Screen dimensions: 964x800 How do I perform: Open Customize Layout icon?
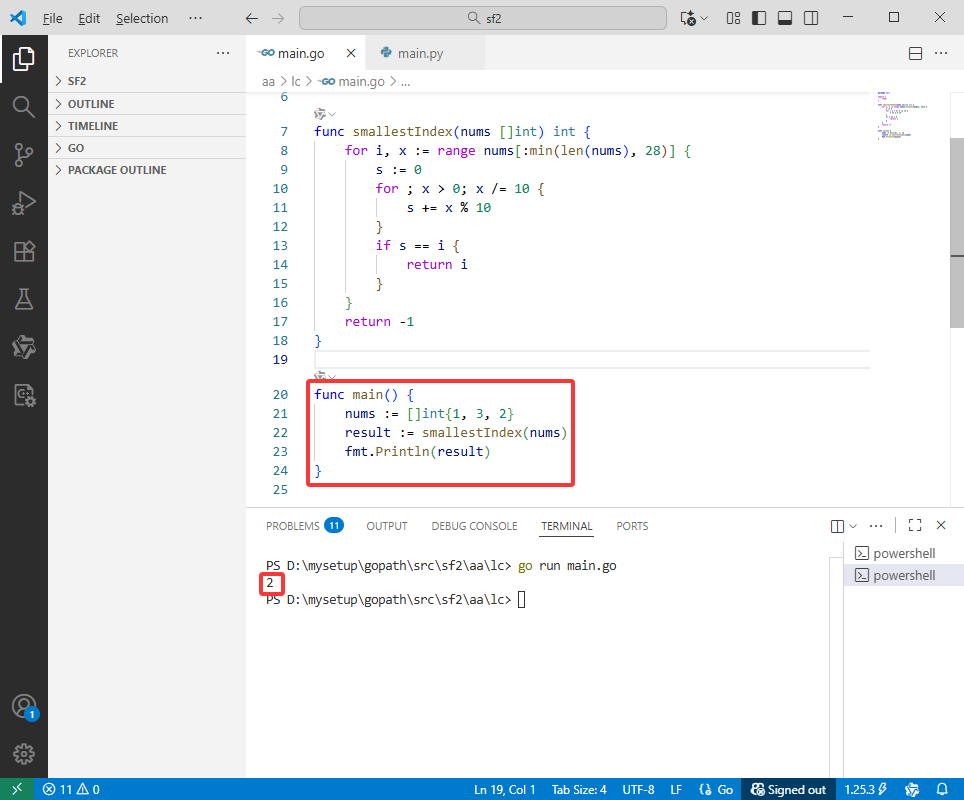point(733,18)
